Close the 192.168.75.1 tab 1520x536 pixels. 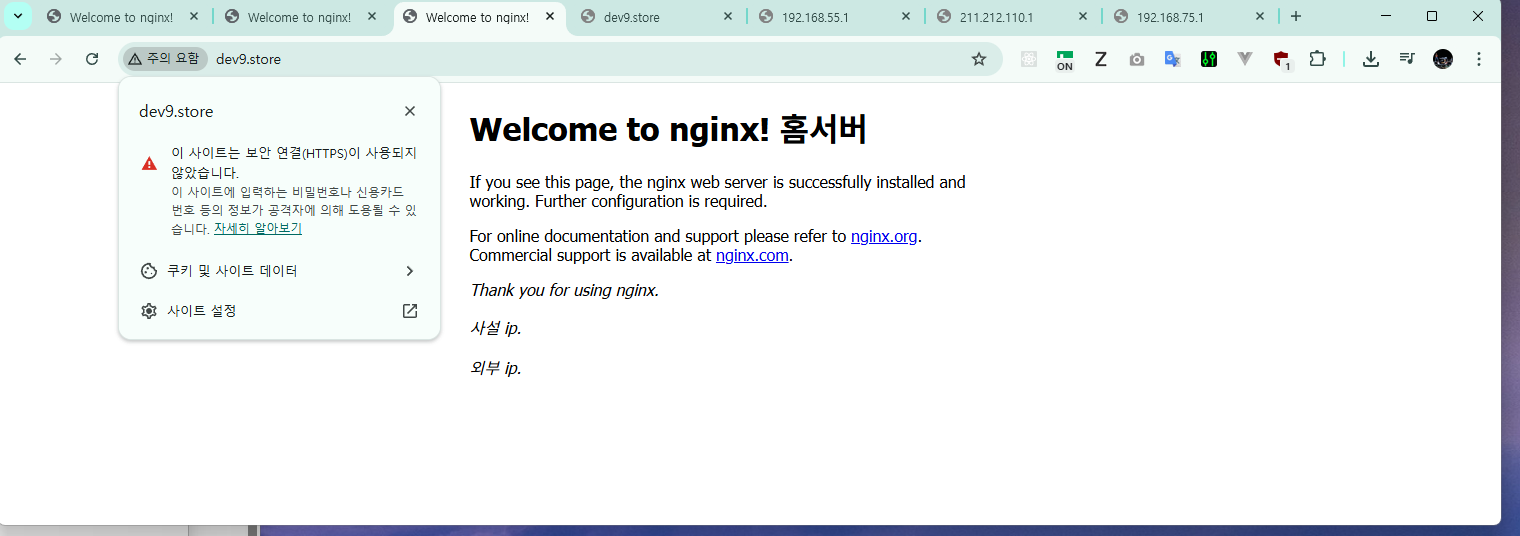point(1261,17)
